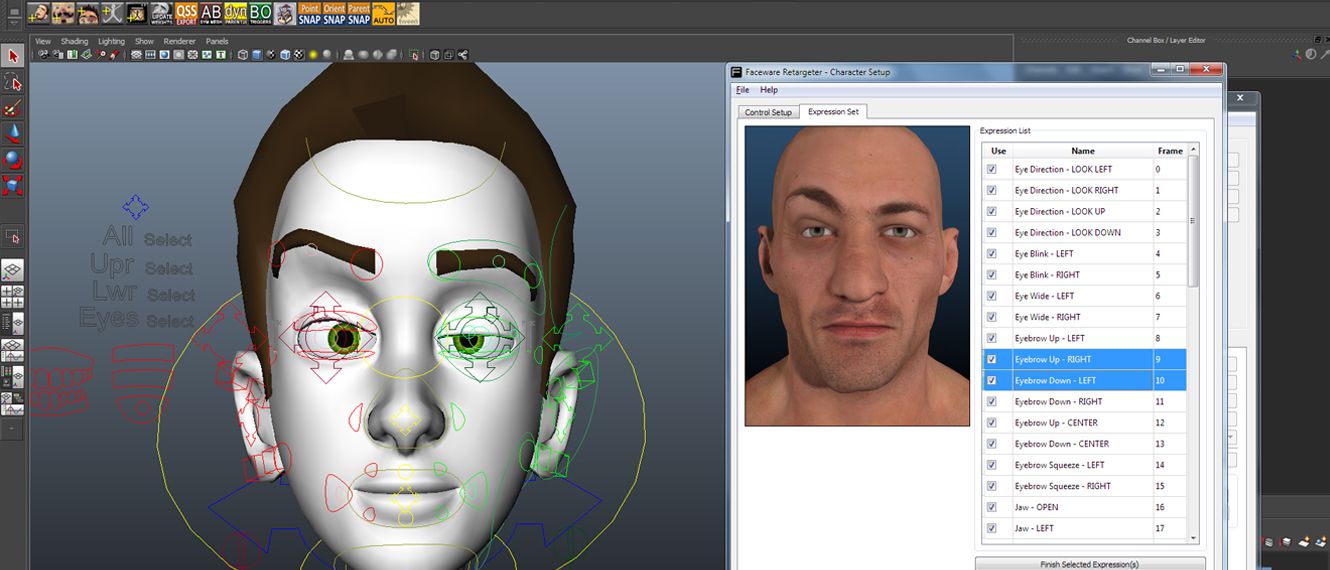
Task: Open the viewport Shading menu
Action: tap(75, 41)
